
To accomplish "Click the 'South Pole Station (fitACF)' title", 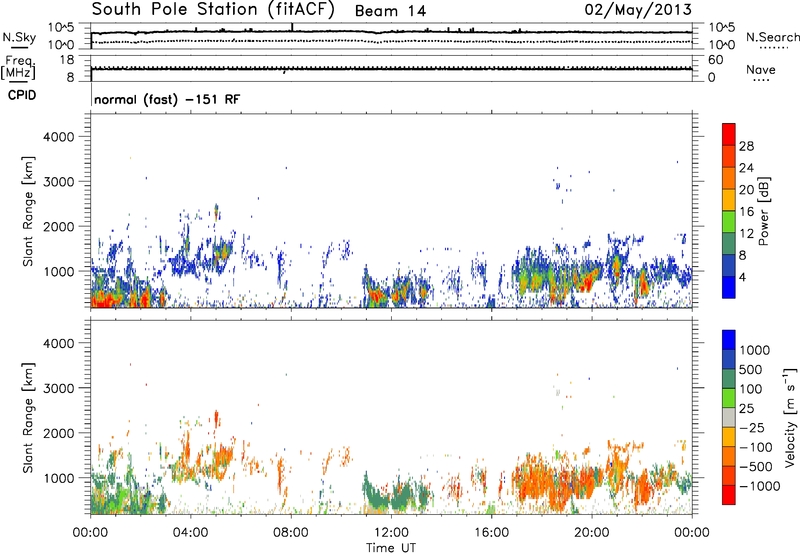I will (213, 10).
